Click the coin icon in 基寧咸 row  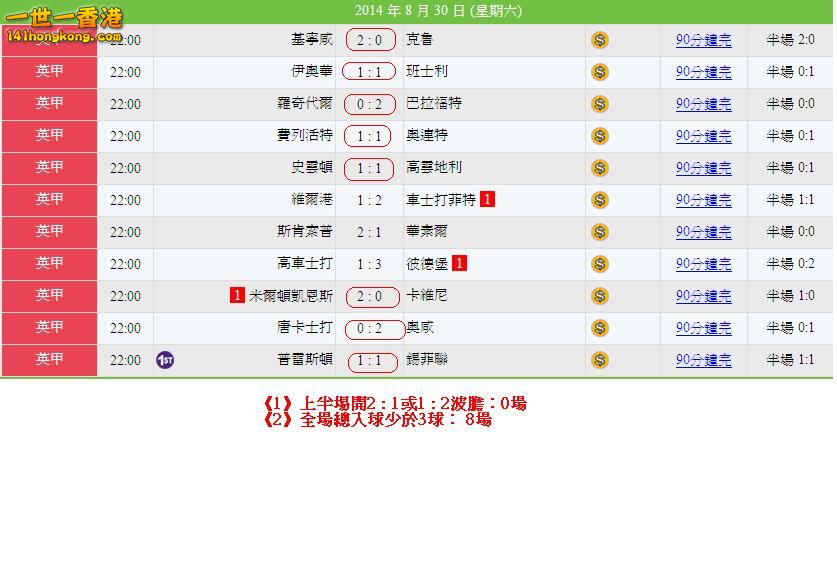[x=599, y=40]
